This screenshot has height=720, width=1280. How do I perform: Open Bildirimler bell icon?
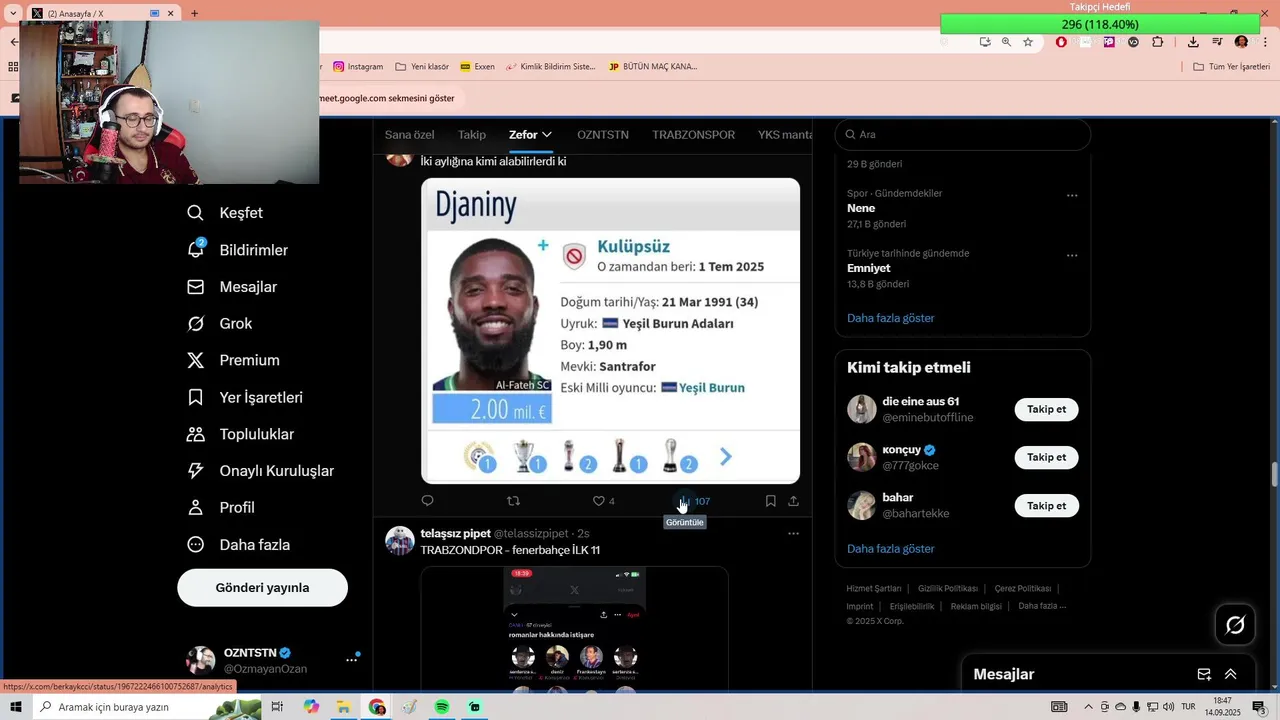(x=196, y=250)
